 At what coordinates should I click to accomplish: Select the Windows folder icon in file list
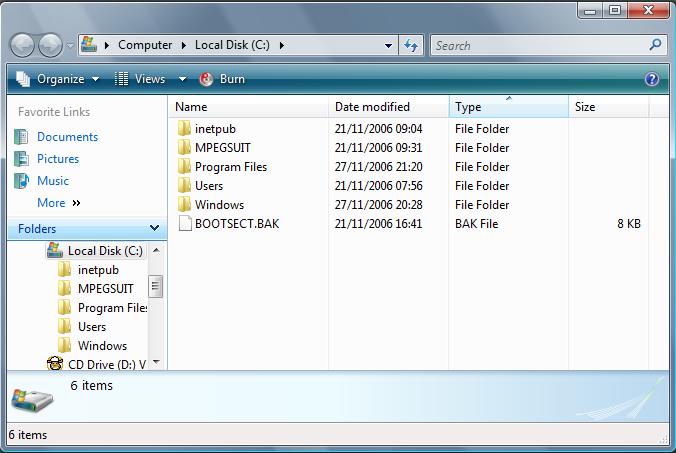tap(184, 204)
